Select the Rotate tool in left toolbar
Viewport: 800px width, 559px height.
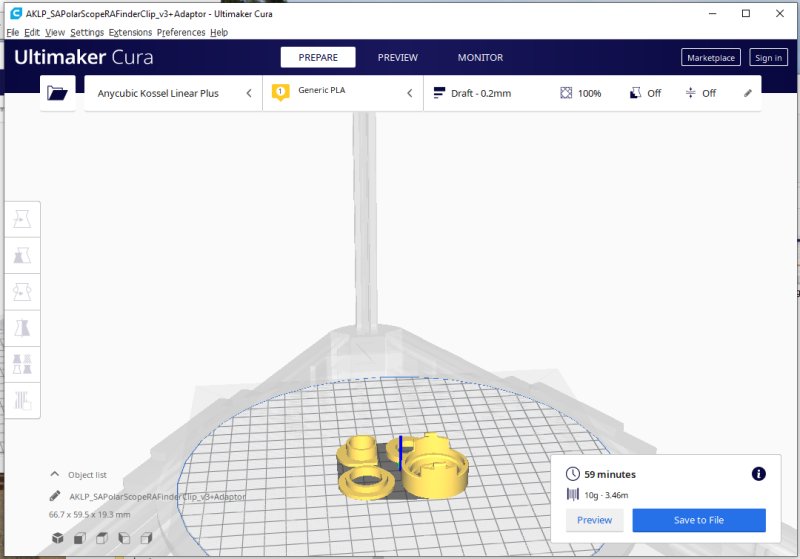click(x=22, y=292)
